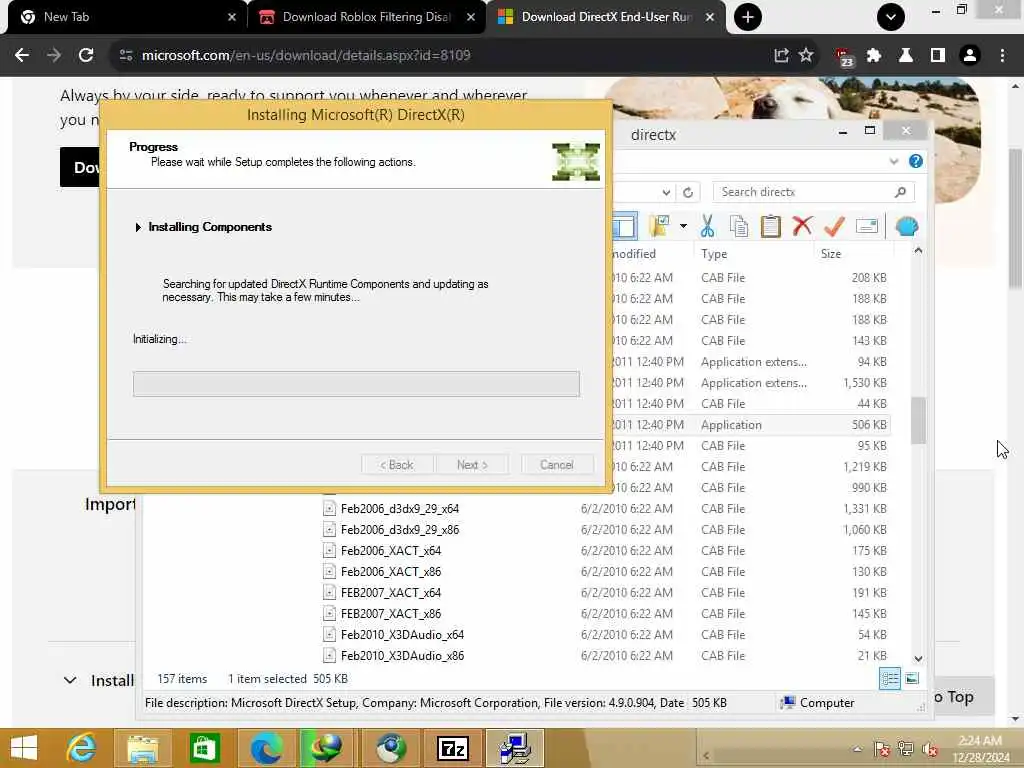
Task: Open Chrome share page icon
Action: coord(781,56)
